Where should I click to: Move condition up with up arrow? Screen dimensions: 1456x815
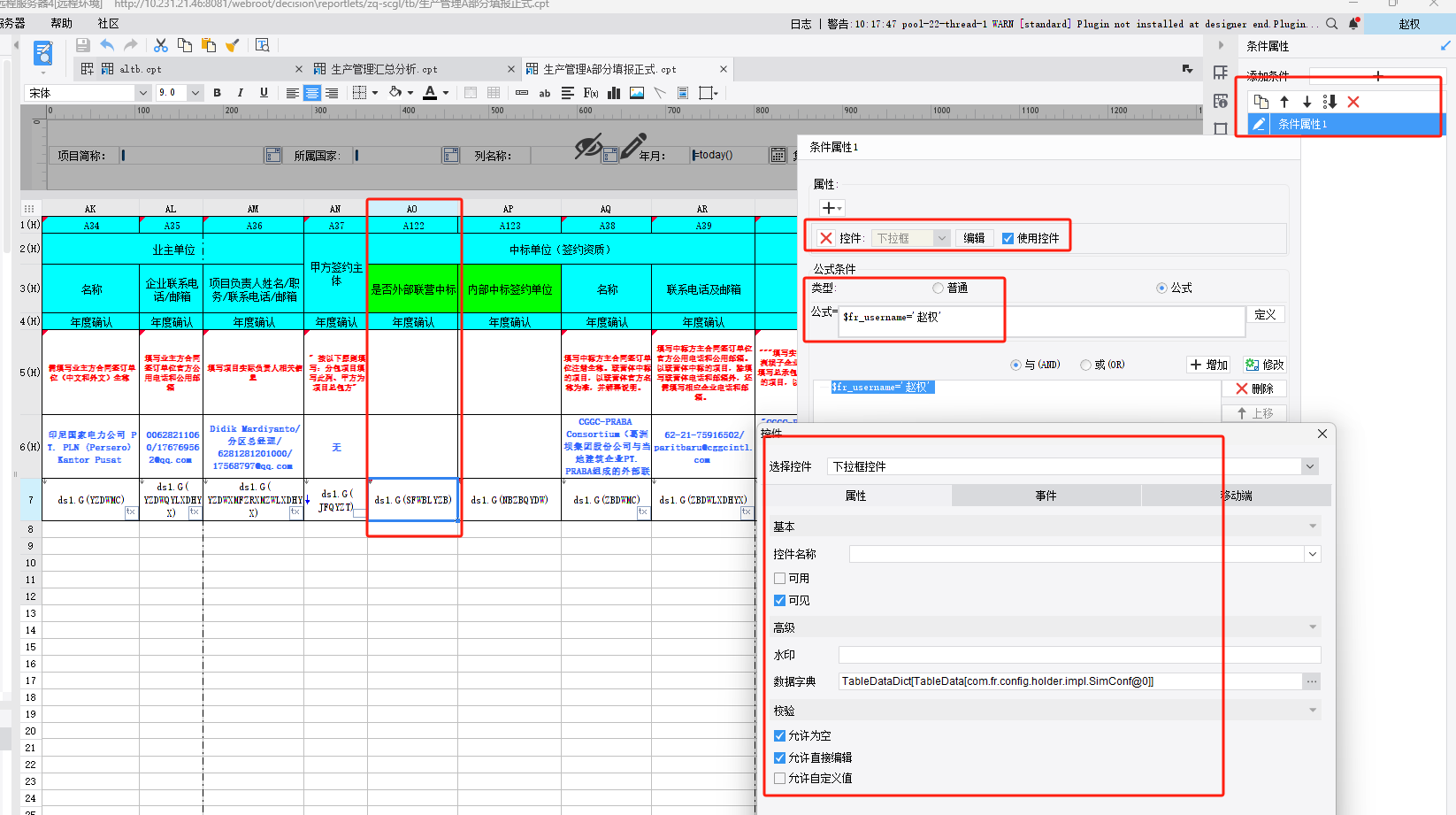(1284, 102)
